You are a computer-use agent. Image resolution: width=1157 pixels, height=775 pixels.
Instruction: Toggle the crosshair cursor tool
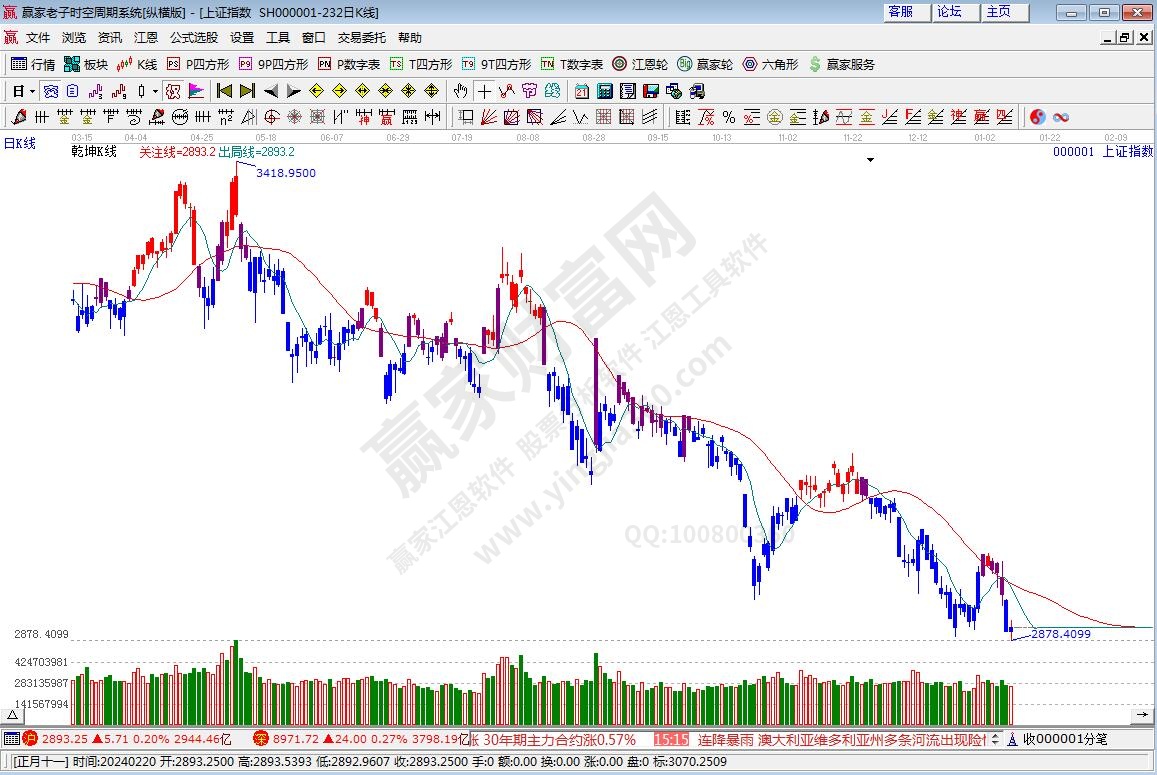coord(485,91)
